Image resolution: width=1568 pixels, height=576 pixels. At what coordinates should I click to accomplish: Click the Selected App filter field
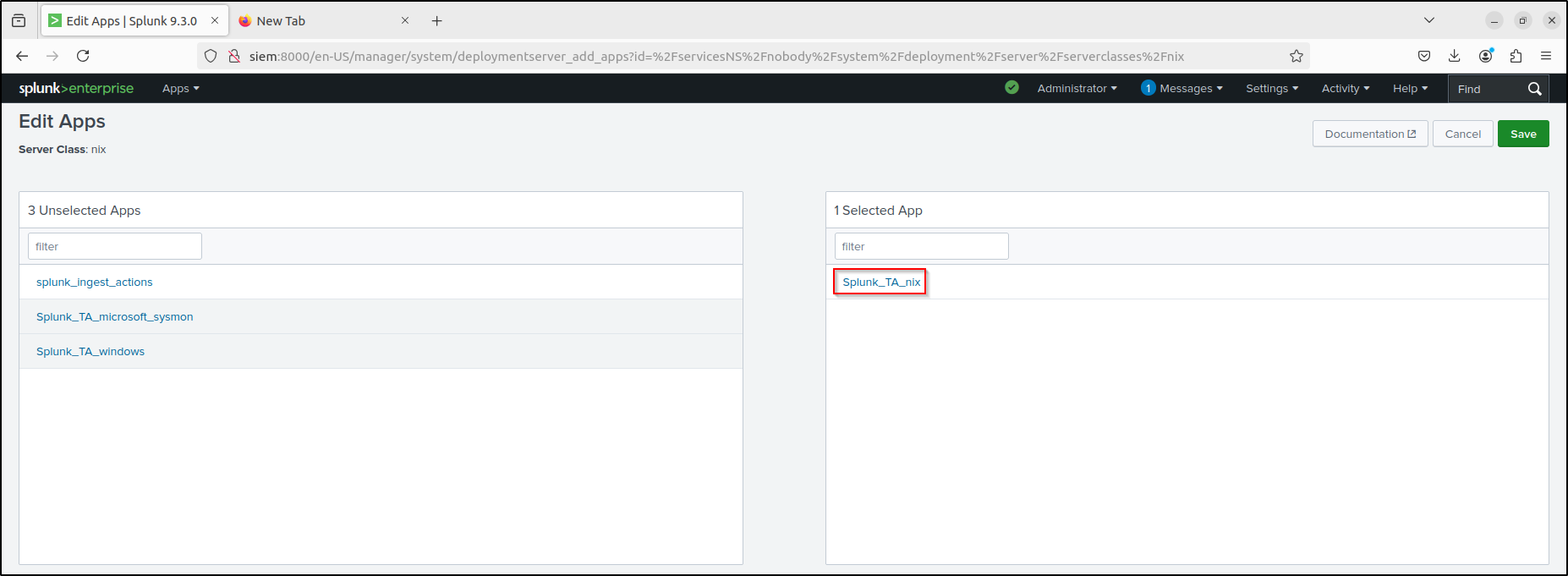click(x=922, y=246)
